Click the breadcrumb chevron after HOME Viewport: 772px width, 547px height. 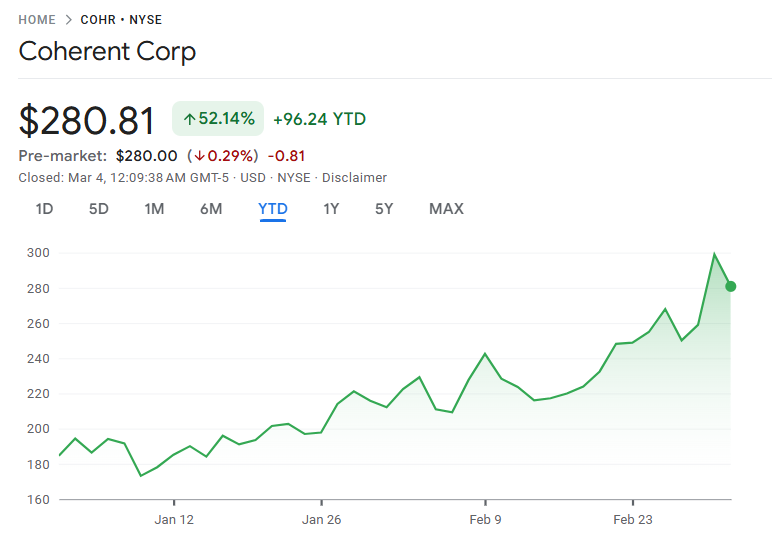point(68,20)
